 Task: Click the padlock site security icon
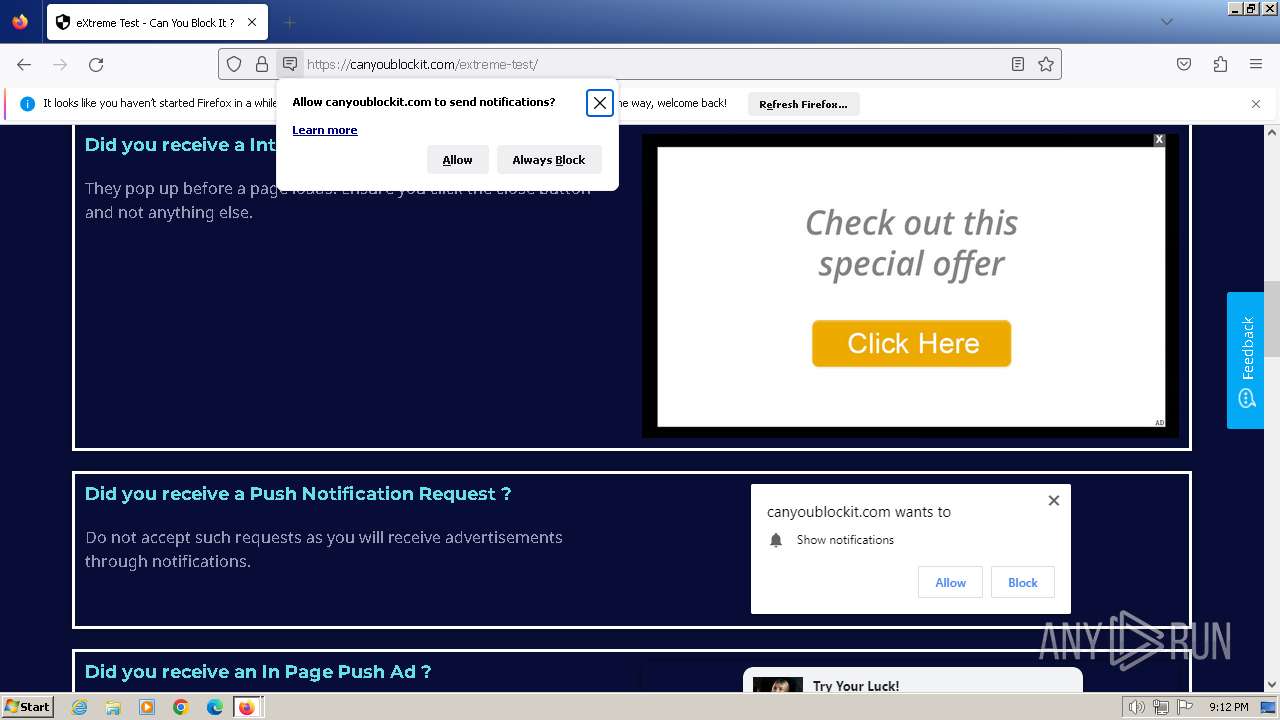click(262, 64)
